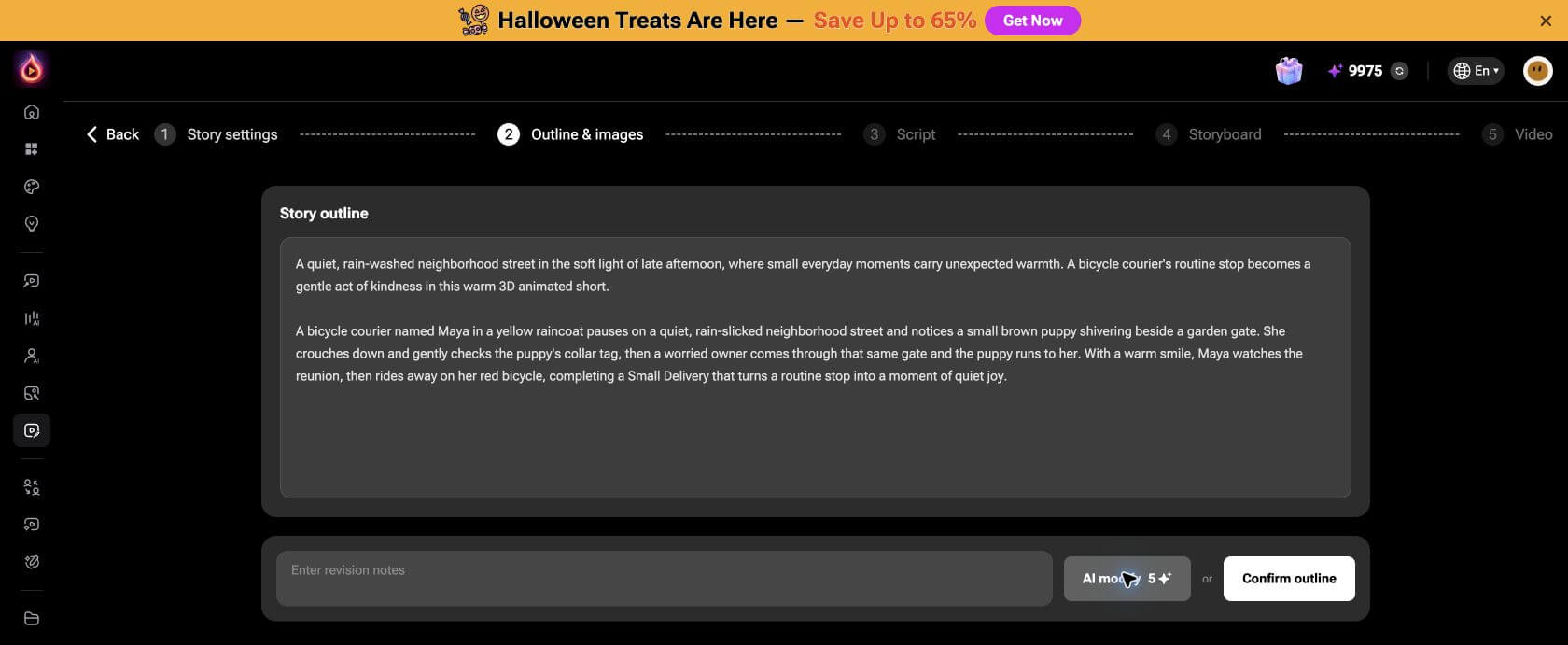Go to the Story settings step
The image size is (1568, 645).
(217, 134)
